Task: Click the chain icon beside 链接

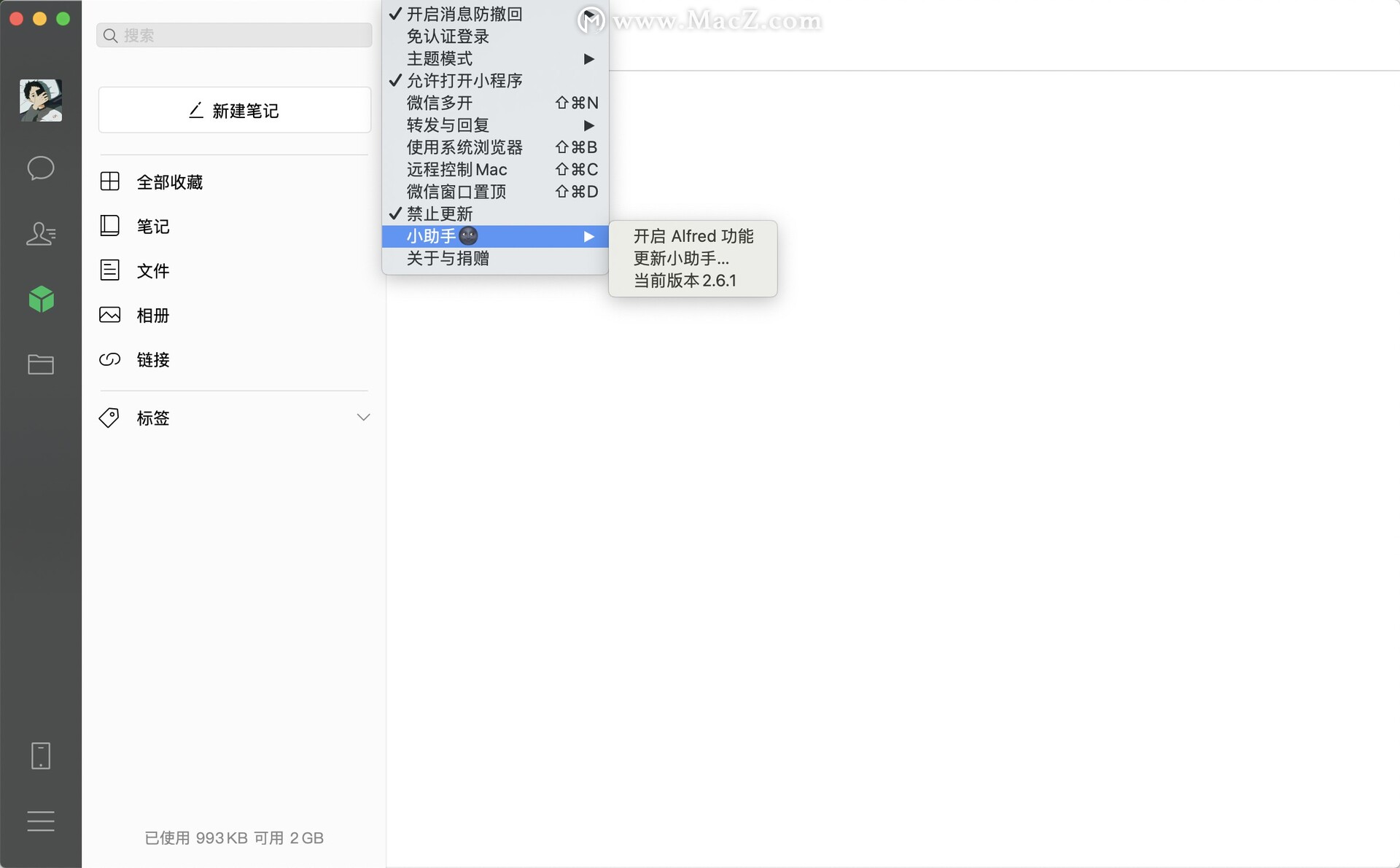Action: [109, 359]
